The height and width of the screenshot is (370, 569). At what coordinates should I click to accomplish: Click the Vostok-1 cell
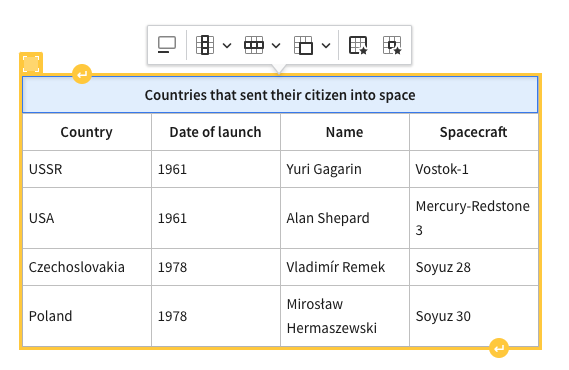click(474, 169)
